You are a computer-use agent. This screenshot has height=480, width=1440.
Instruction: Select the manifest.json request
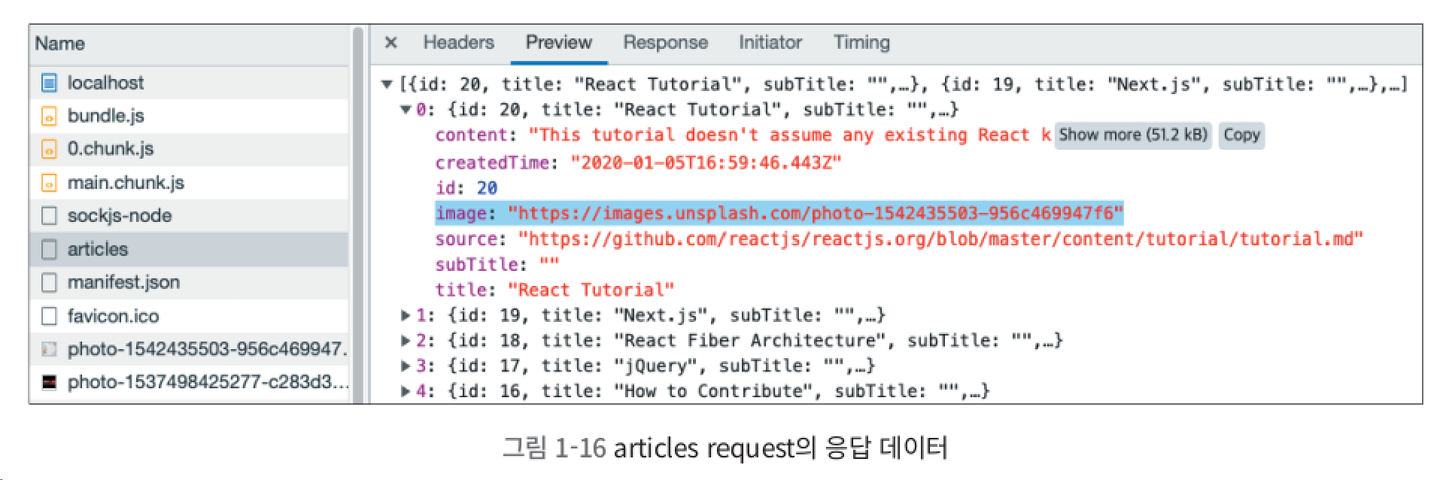click(189, 283)
